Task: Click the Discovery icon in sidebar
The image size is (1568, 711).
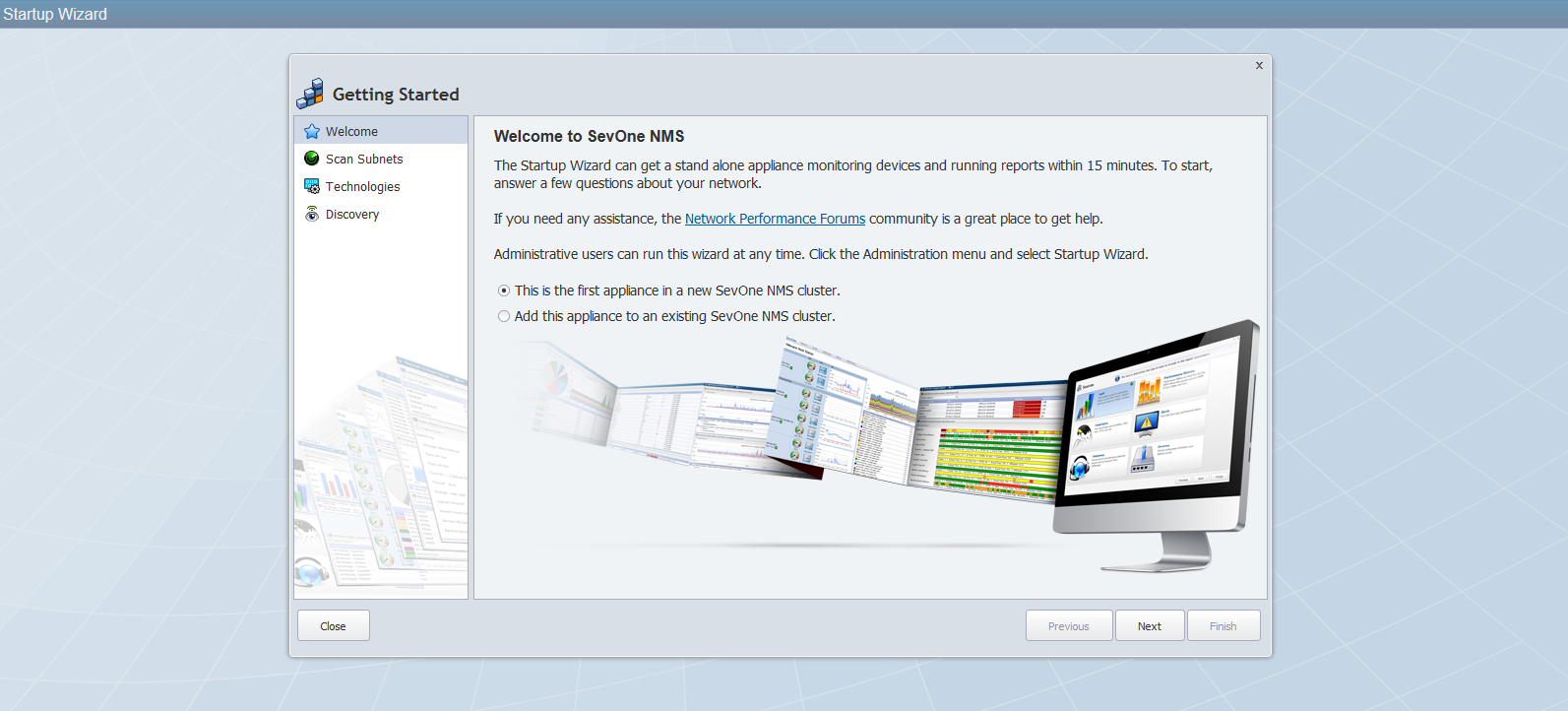Action: pyautogui.click(x=312, y=214)
